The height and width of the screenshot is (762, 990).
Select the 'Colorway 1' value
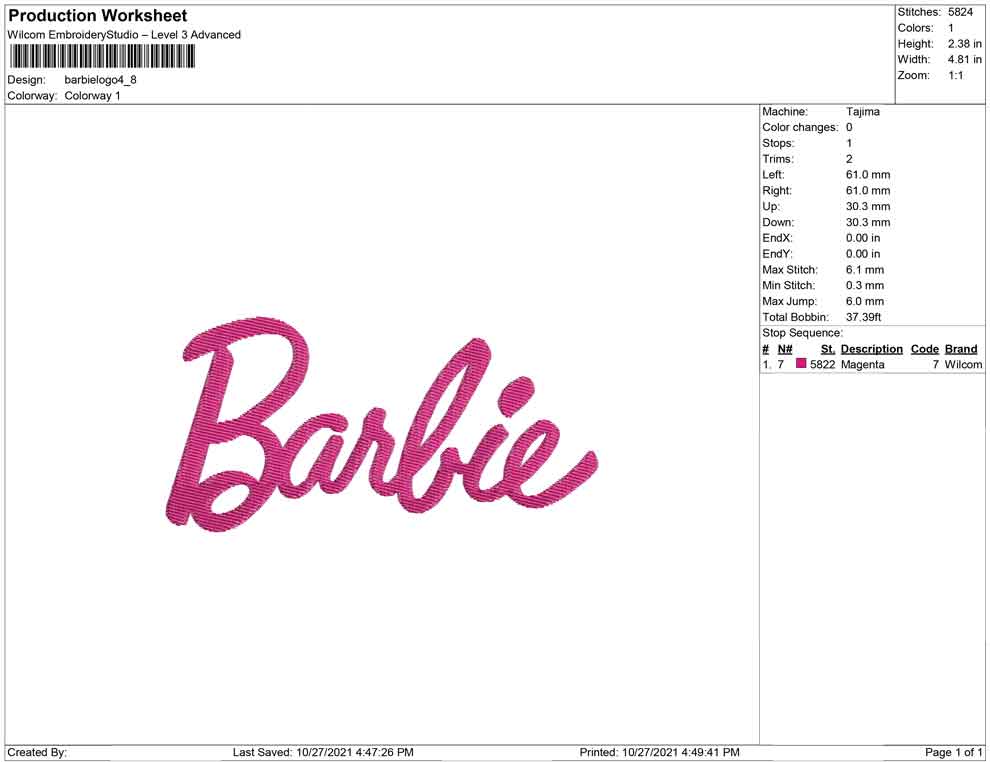[92, 96]
